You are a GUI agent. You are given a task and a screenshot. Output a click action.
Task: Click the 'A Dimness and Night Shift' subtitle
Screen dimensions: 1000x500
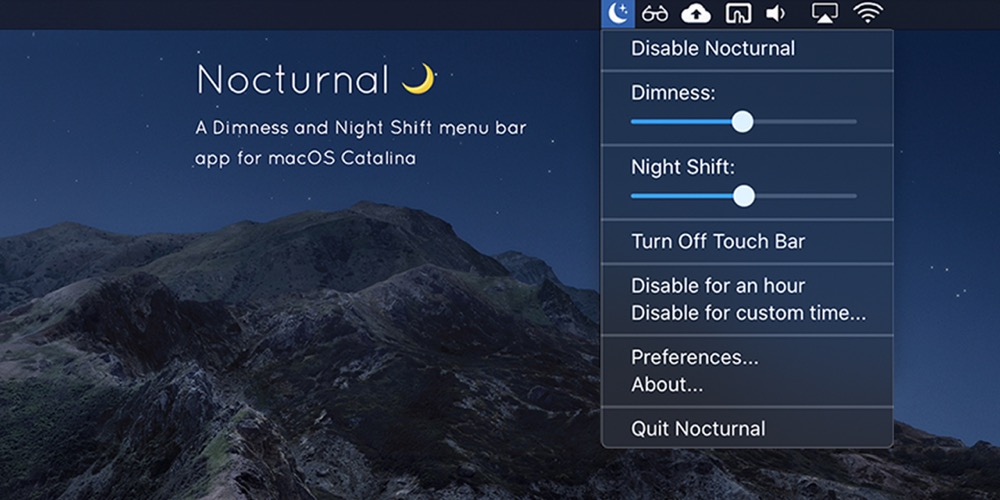pos(360,128)
